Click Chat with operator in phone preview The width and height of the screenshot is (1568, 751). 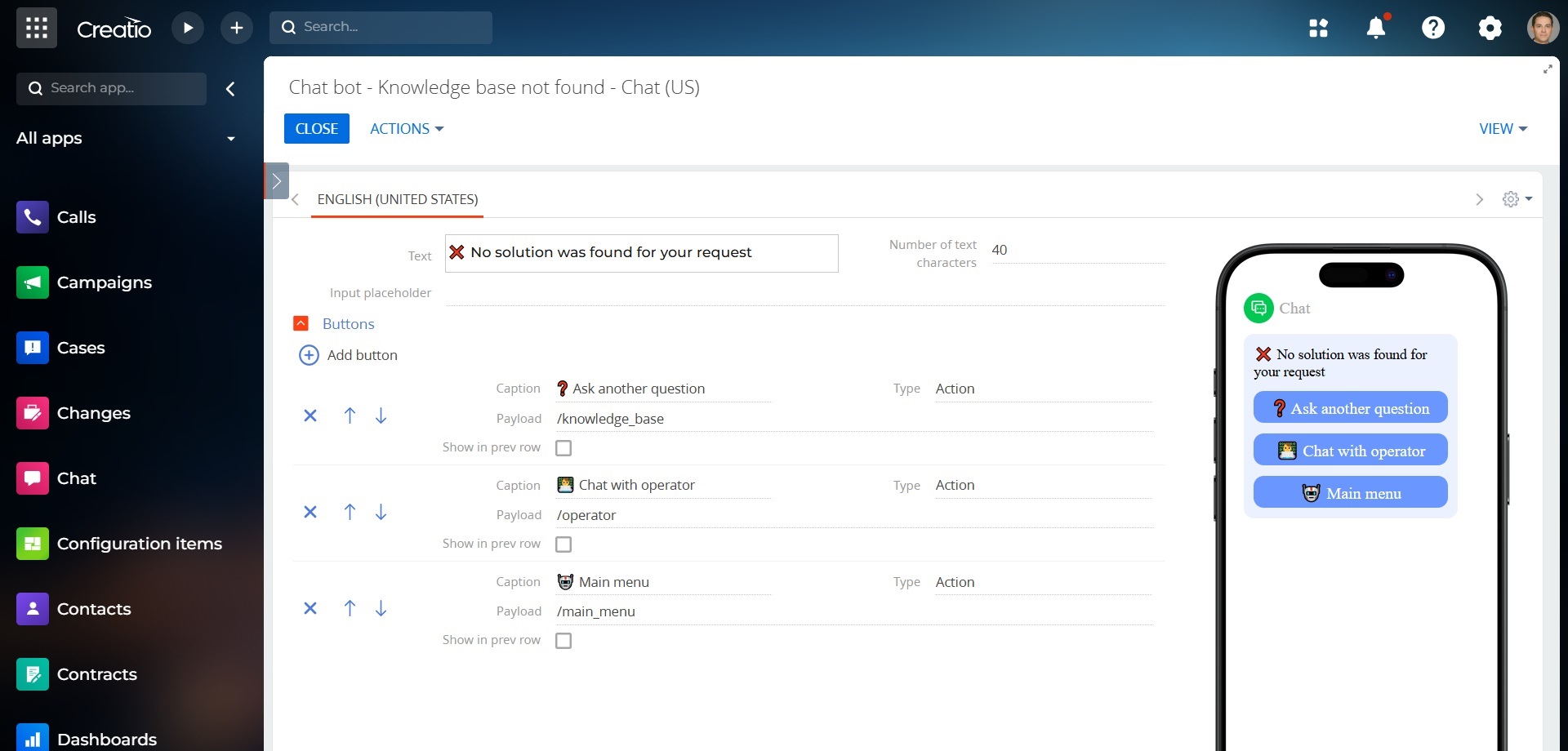click(x=1351, y=451)
